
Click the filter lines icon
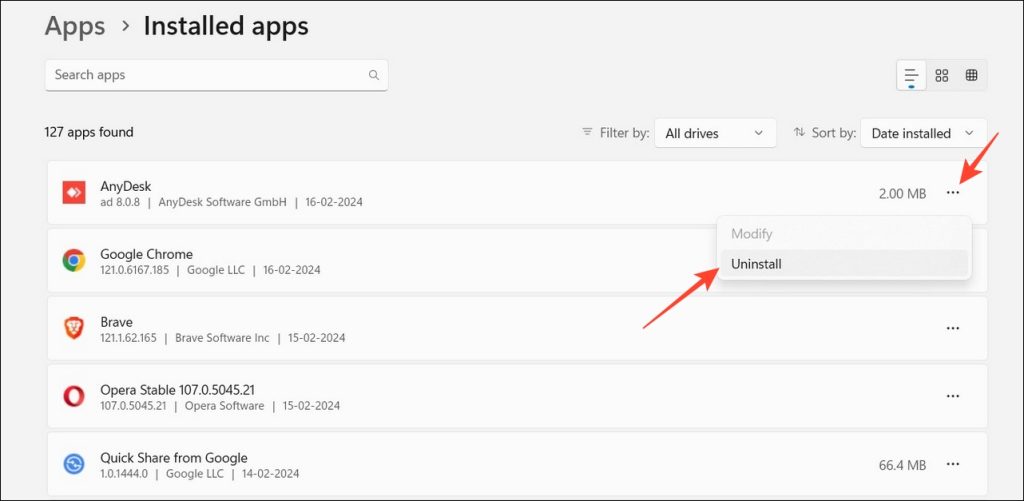click(x=587, y=133)
